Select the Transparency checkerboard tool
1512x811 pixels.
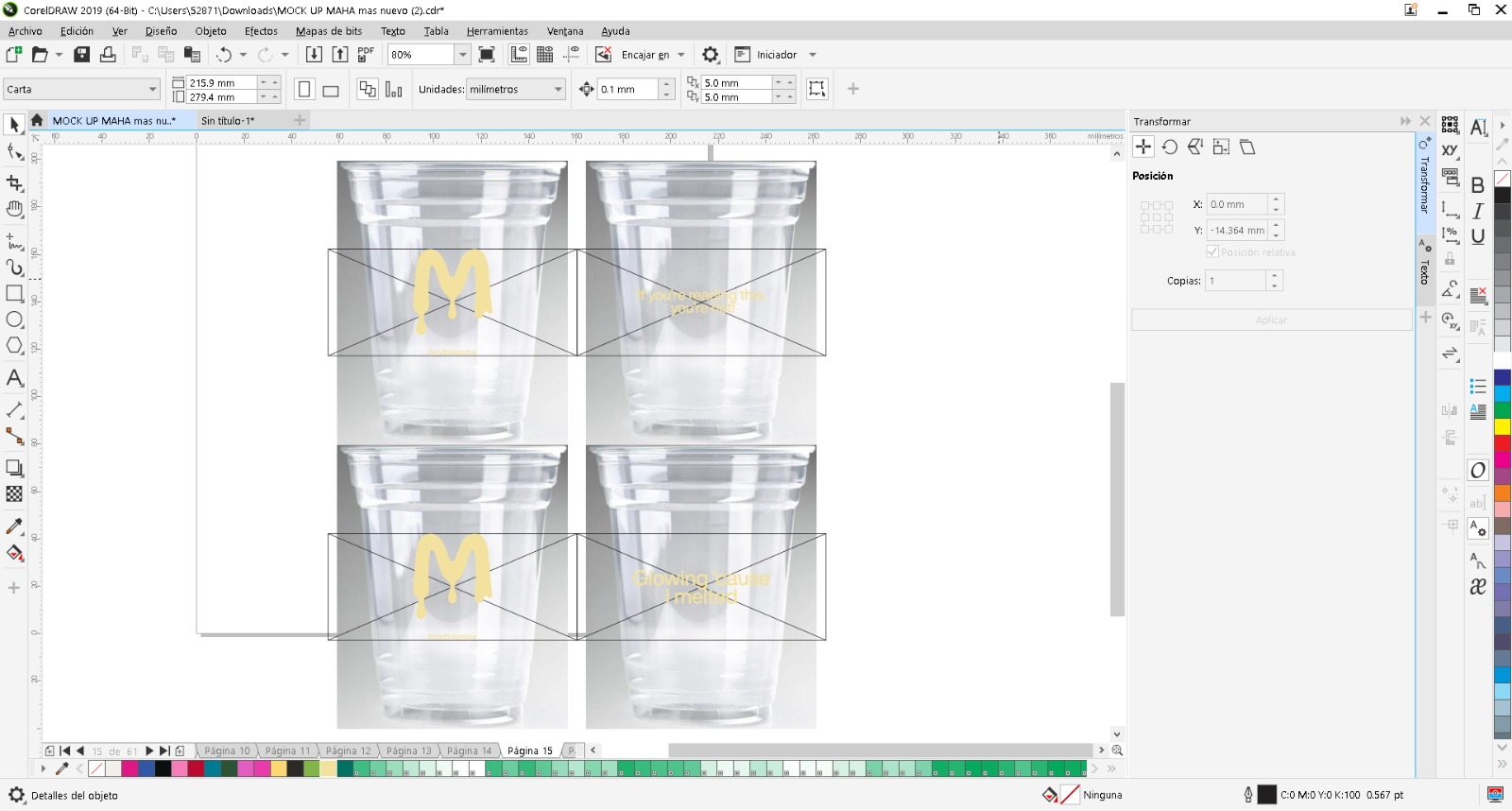14,493
